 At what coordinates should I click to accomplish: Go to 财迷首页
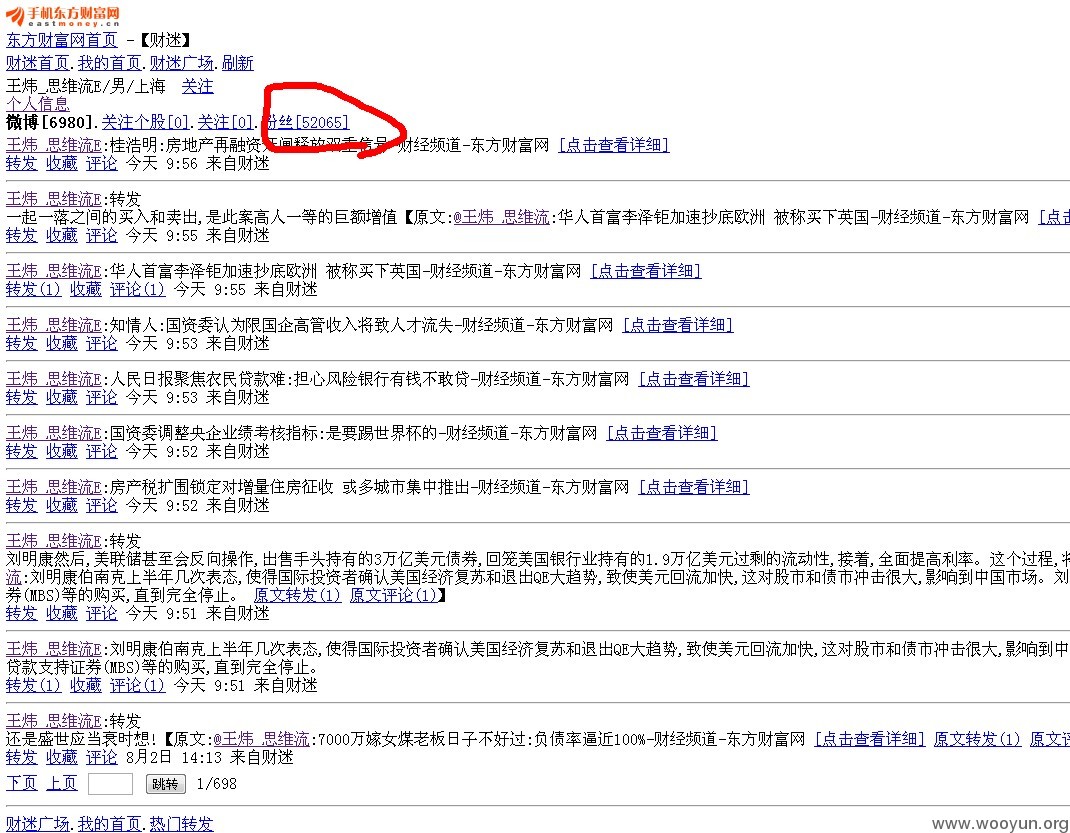tap(38, 63)
